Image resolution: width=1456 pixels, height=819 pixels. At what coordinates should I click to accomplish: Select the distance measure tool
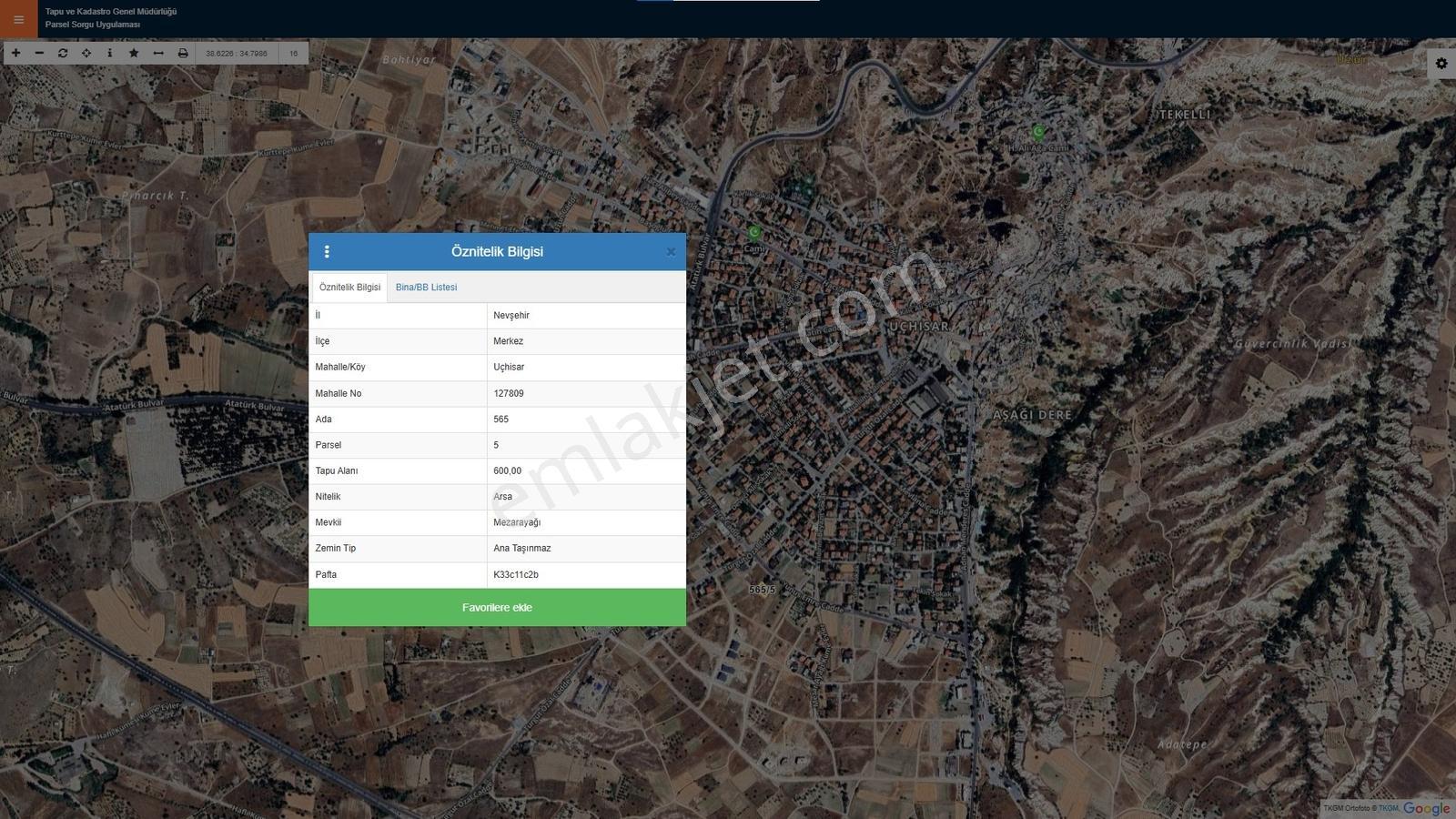click(158, 53)
